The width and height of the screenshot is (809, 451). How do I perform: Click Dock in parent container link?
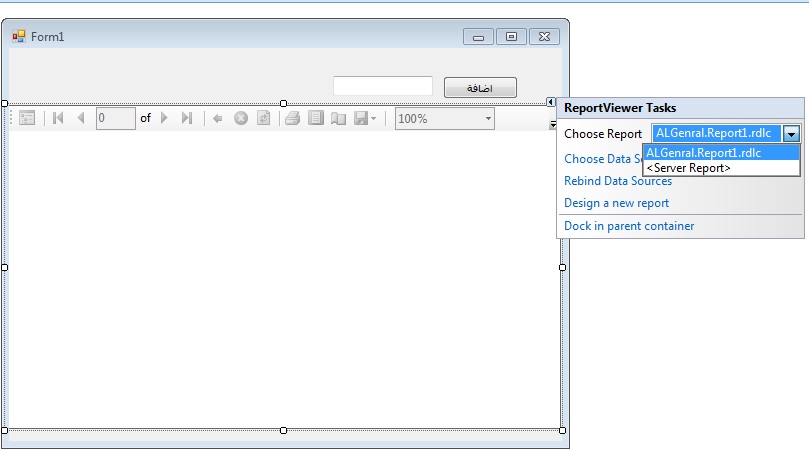(629, 226)
